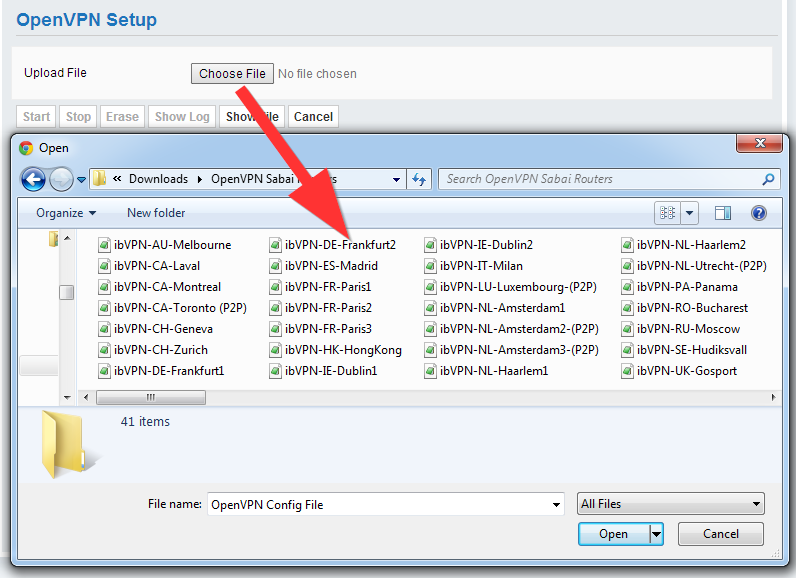This screenshot has height=578, width=796.
Task: Click the Start button on OpenVPN page
Action: tap(36, 117)
